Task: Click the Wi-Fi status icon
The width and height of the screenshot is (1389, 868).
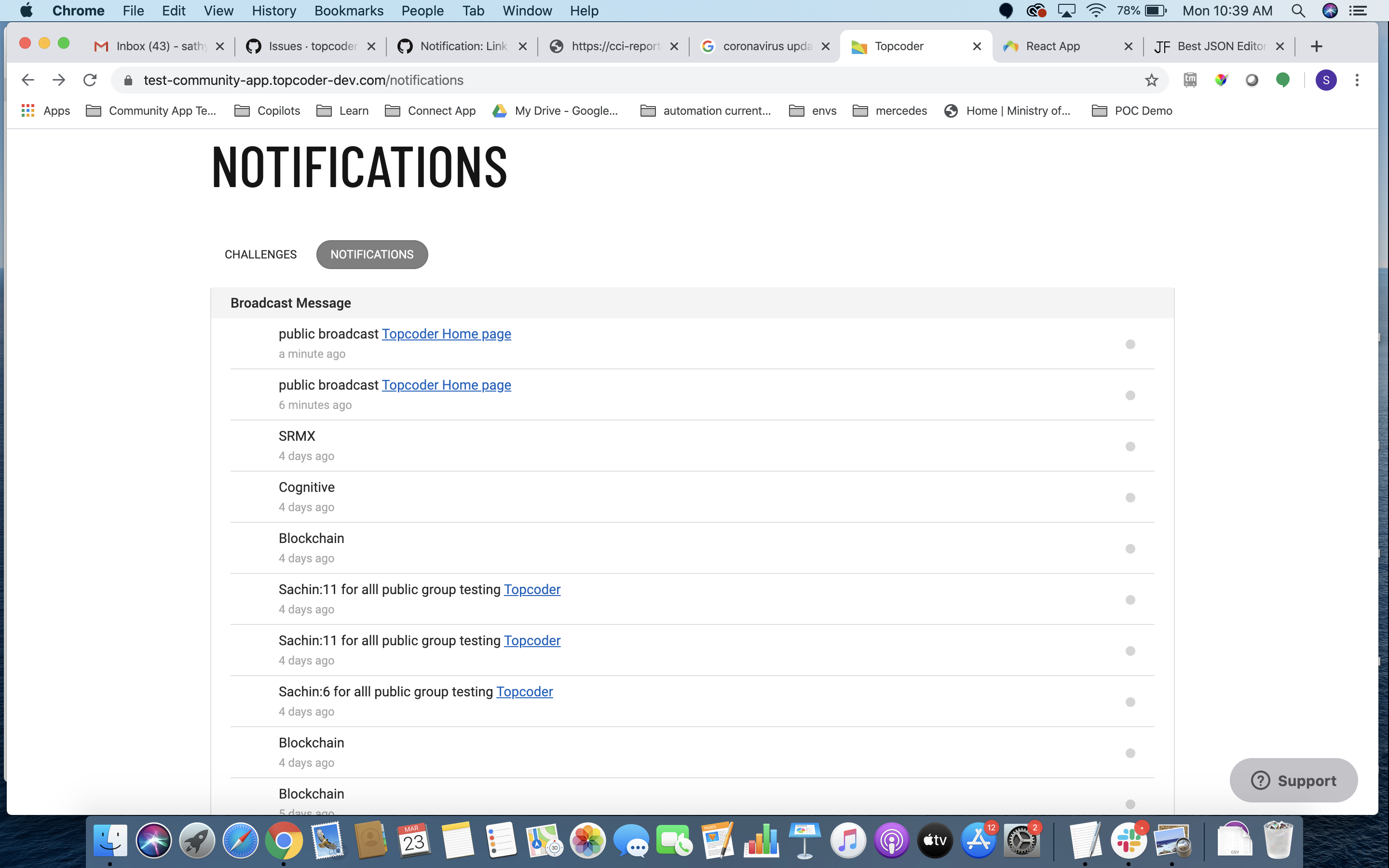Action: (1096, 10)
